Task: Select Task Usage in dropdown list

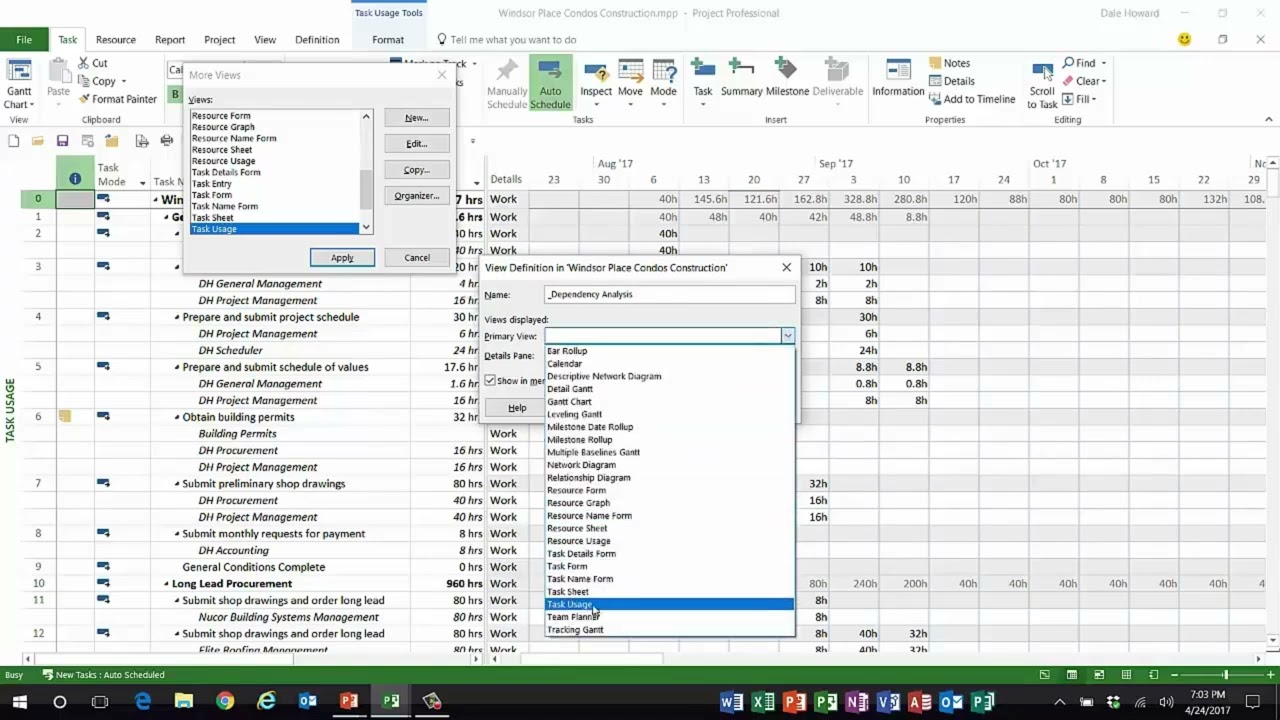Action: (x=669, y=604)
